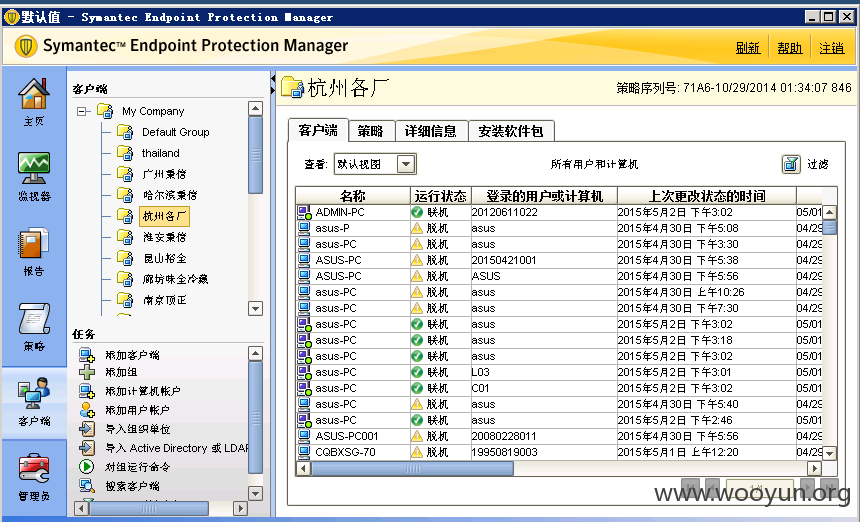860x522 pixels.
Task: Click the group tree scroll up arrow
Action: point(255,109)
